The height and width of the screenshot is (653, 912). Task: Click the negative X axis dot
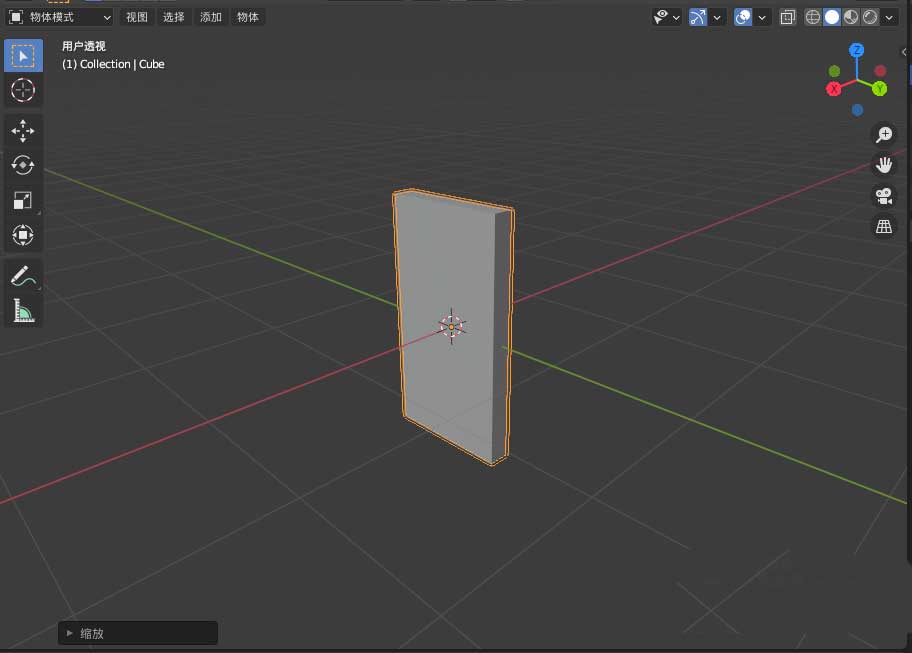click(881, 71)
